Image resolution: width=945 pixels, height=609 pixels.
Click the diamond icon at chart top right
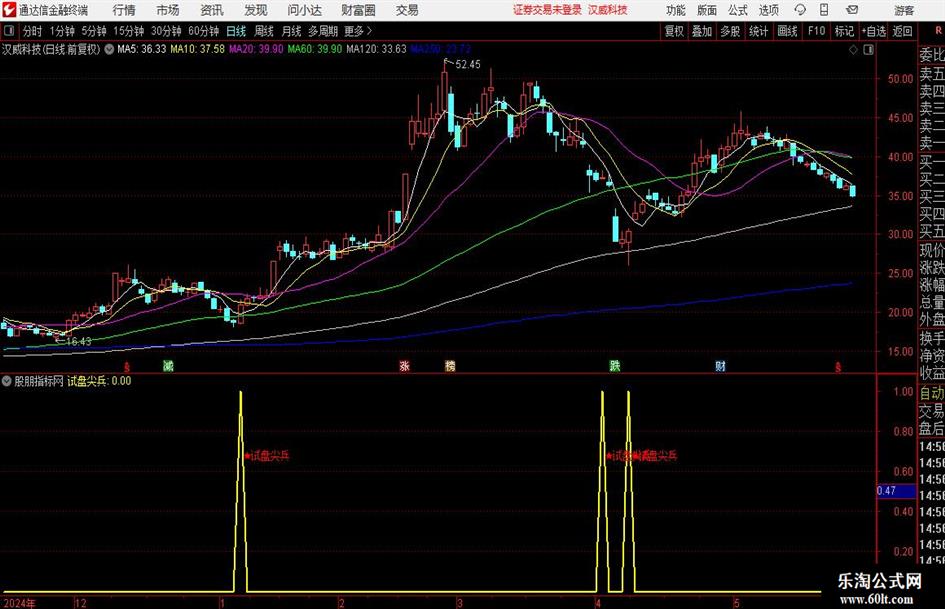click(853, 49)
